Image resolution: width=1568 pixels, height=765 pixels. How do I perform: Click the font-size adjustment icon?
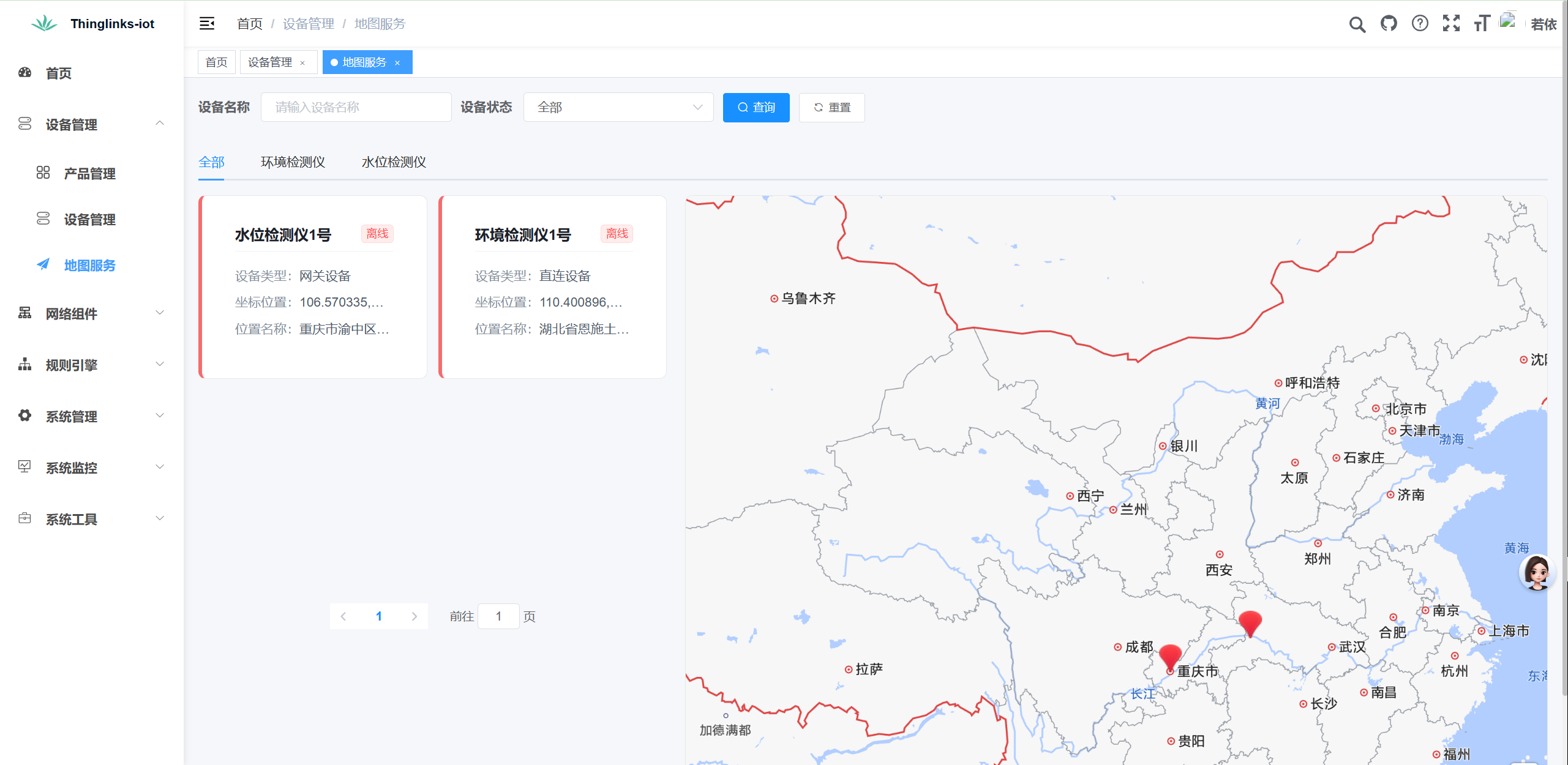[x=1482, y=24]
